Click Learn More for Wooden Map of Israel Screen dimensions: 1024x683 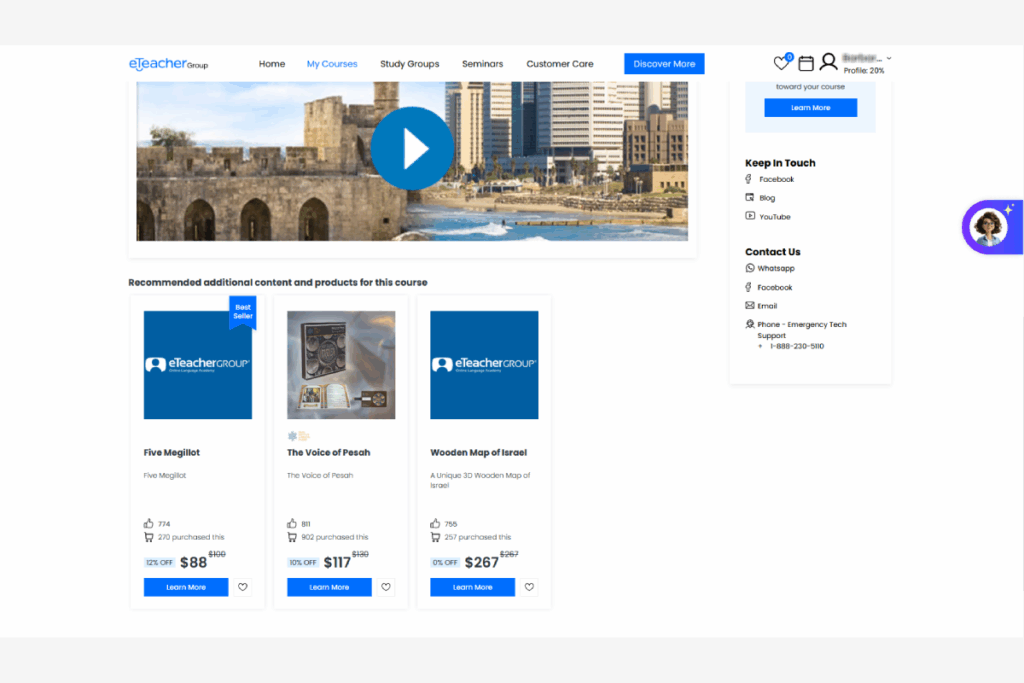(472, 587)
